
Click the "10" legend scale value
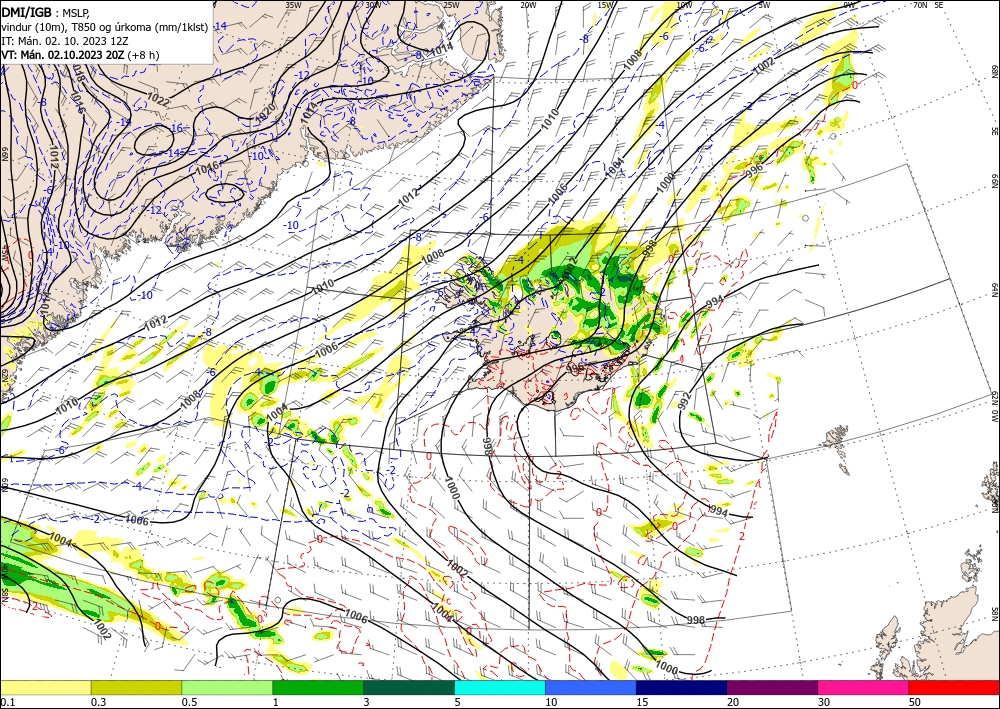coord(551,702)
